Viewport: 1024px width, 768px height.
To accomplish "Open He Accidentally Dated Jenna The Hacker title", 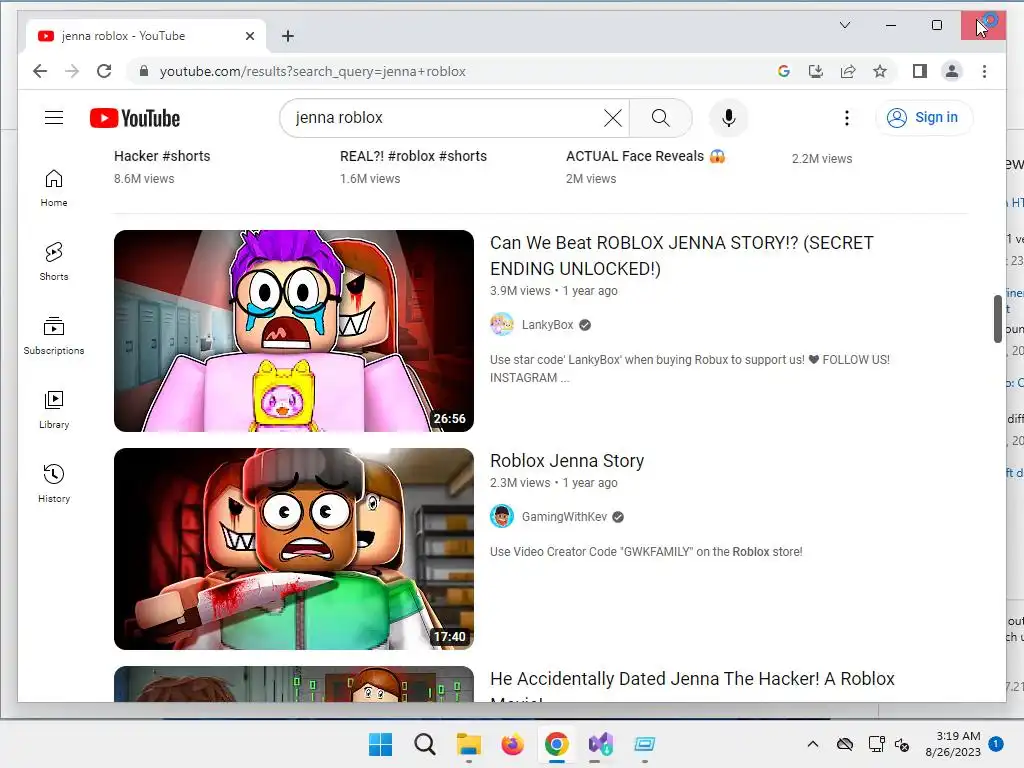I will [692, 684].
